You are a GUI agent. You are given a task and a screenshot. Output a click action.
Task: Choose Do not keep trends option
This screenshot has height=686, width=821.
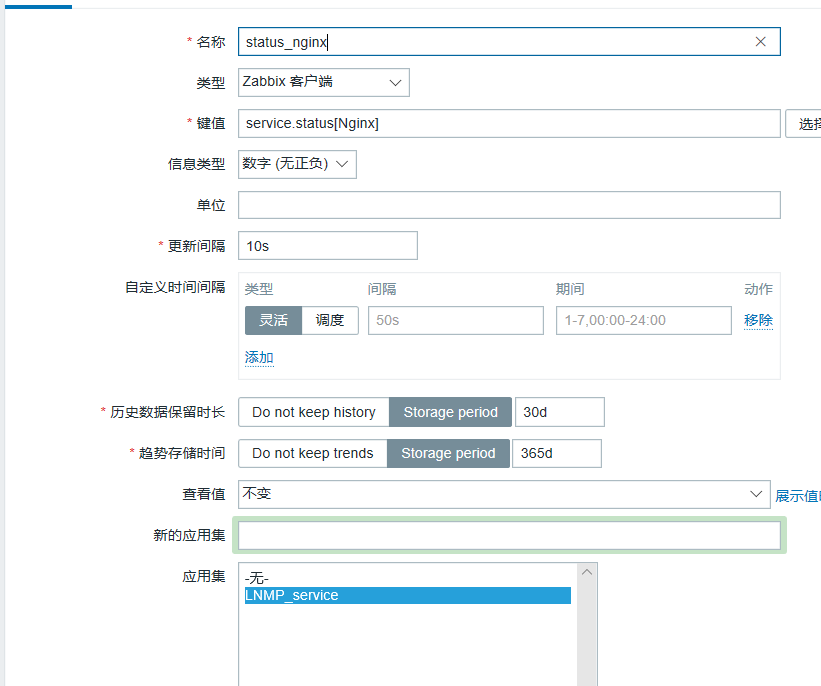point(313,453)
